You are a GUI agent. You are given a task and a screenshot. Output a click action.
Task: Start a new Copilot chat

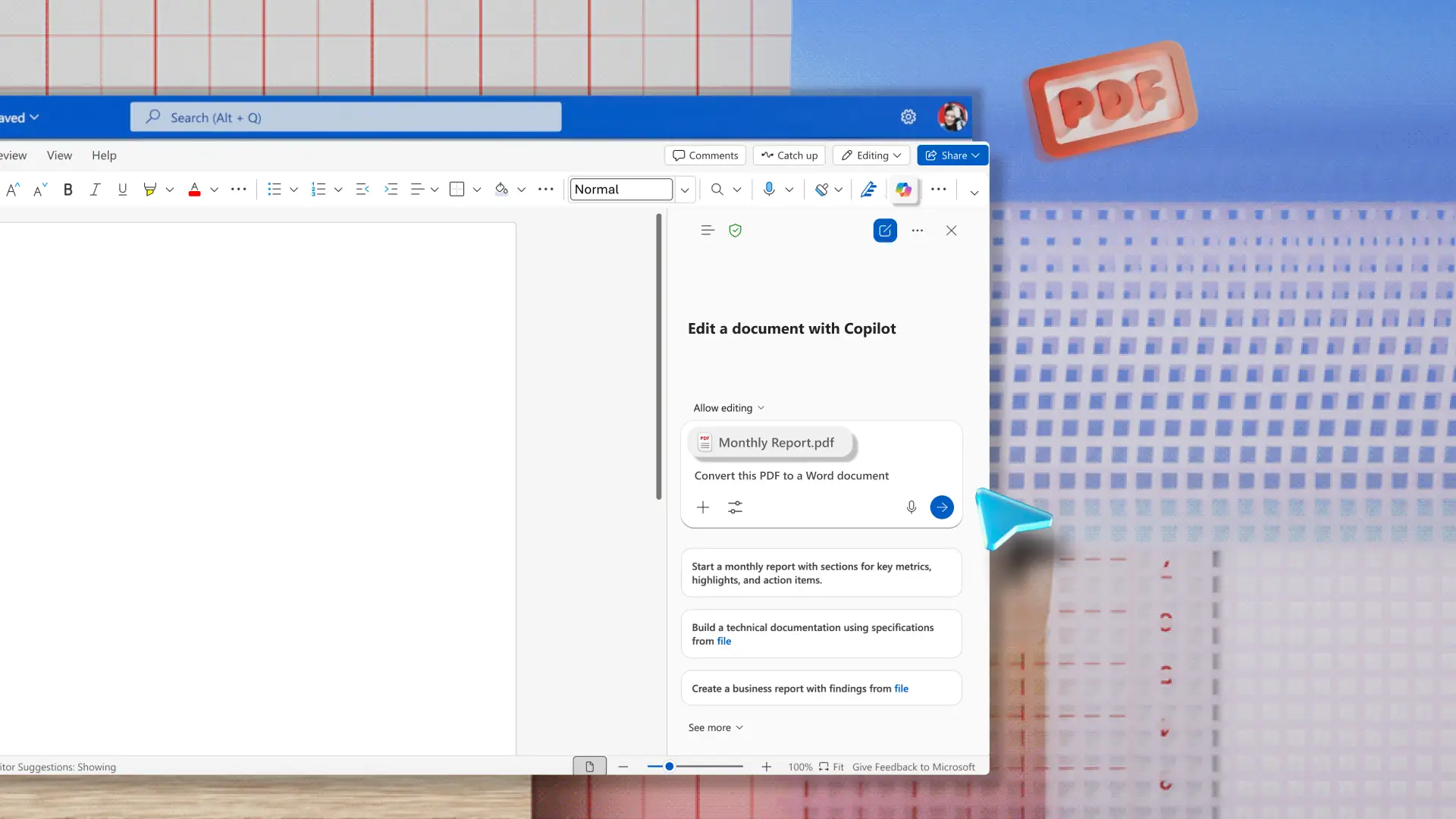point(885,231)
